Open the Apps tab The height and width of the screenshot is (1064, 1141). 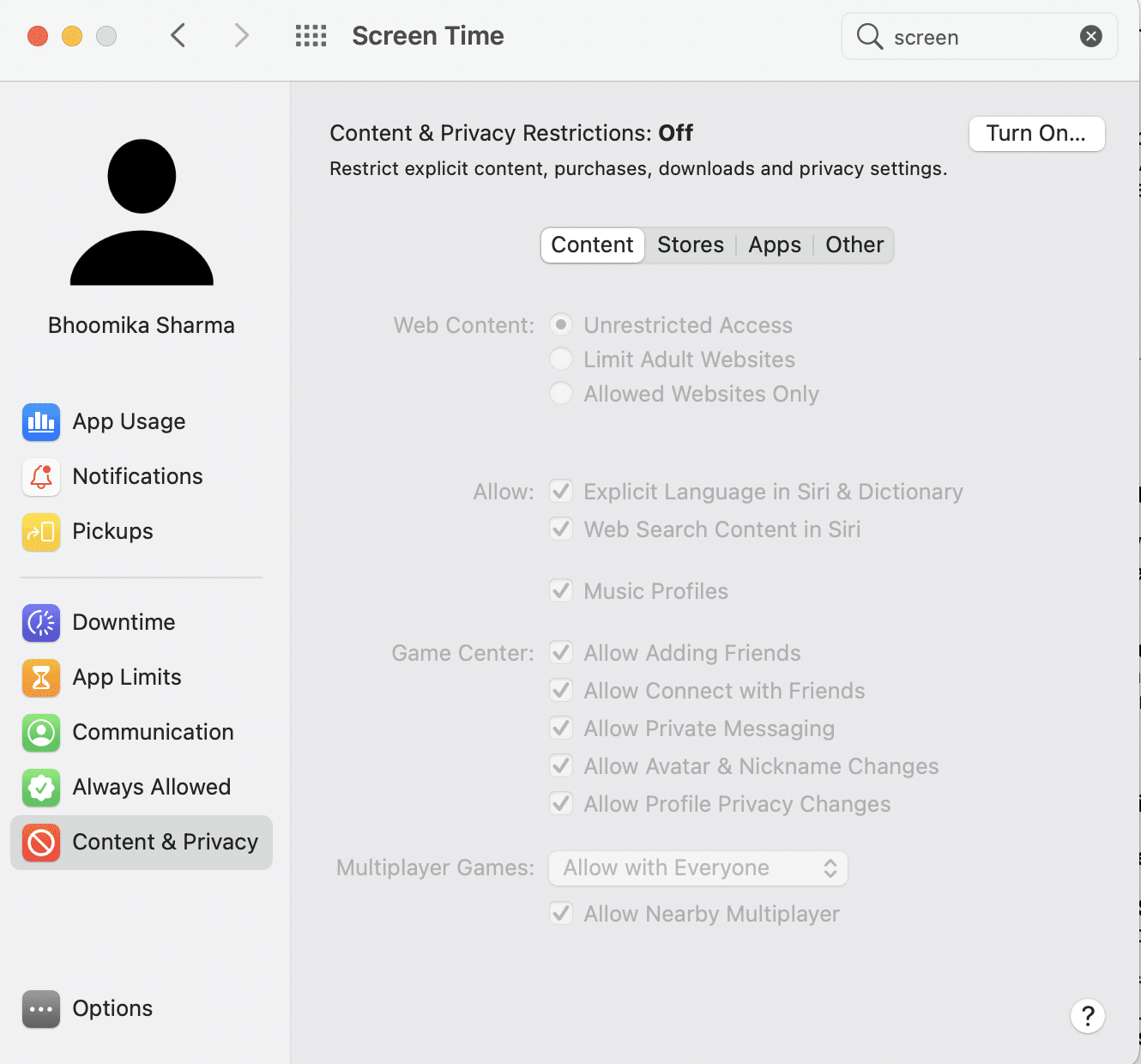(x=774, y=245)
